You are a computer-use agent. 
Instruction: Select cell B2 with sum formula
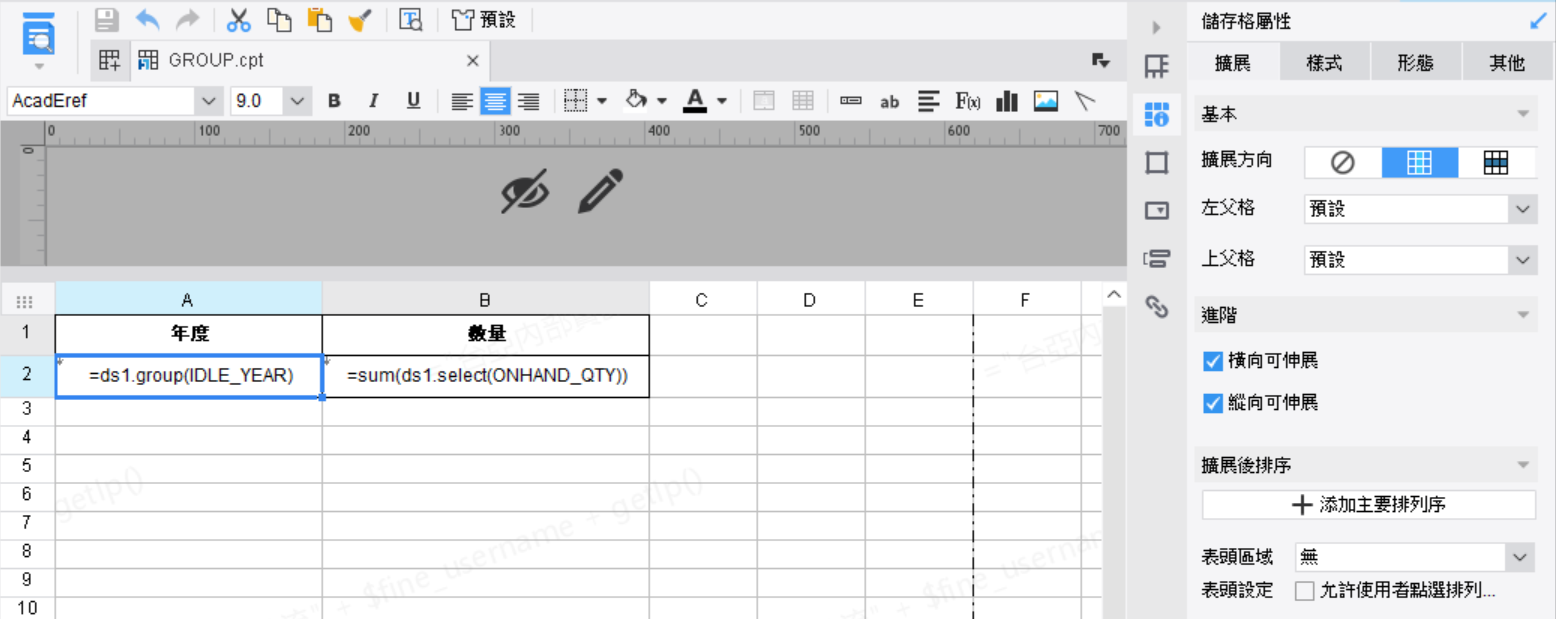pos(486,376)
